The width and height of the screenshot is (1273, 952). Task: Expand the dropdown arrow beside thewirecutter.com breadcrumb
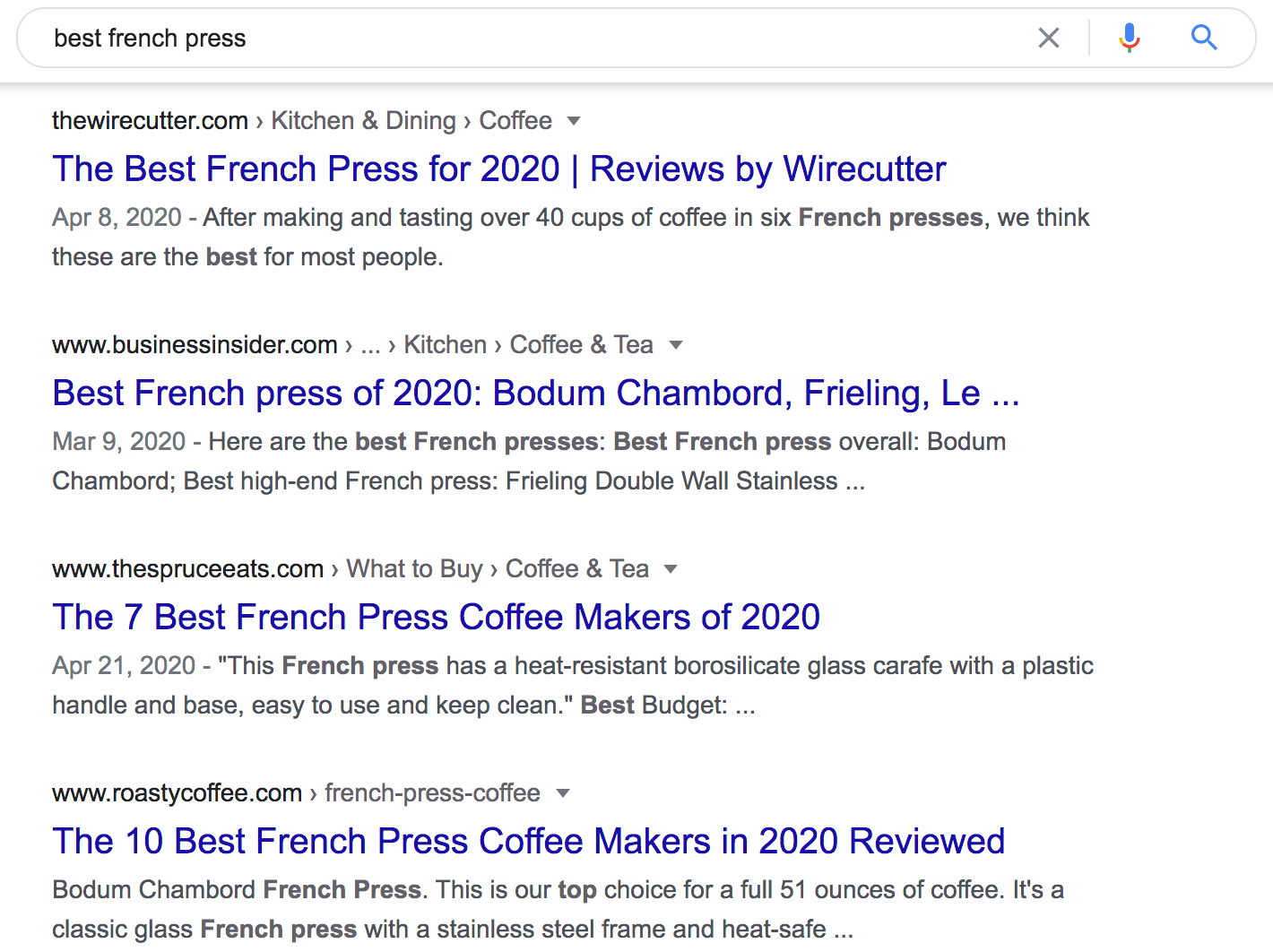(x=574, y=121)
